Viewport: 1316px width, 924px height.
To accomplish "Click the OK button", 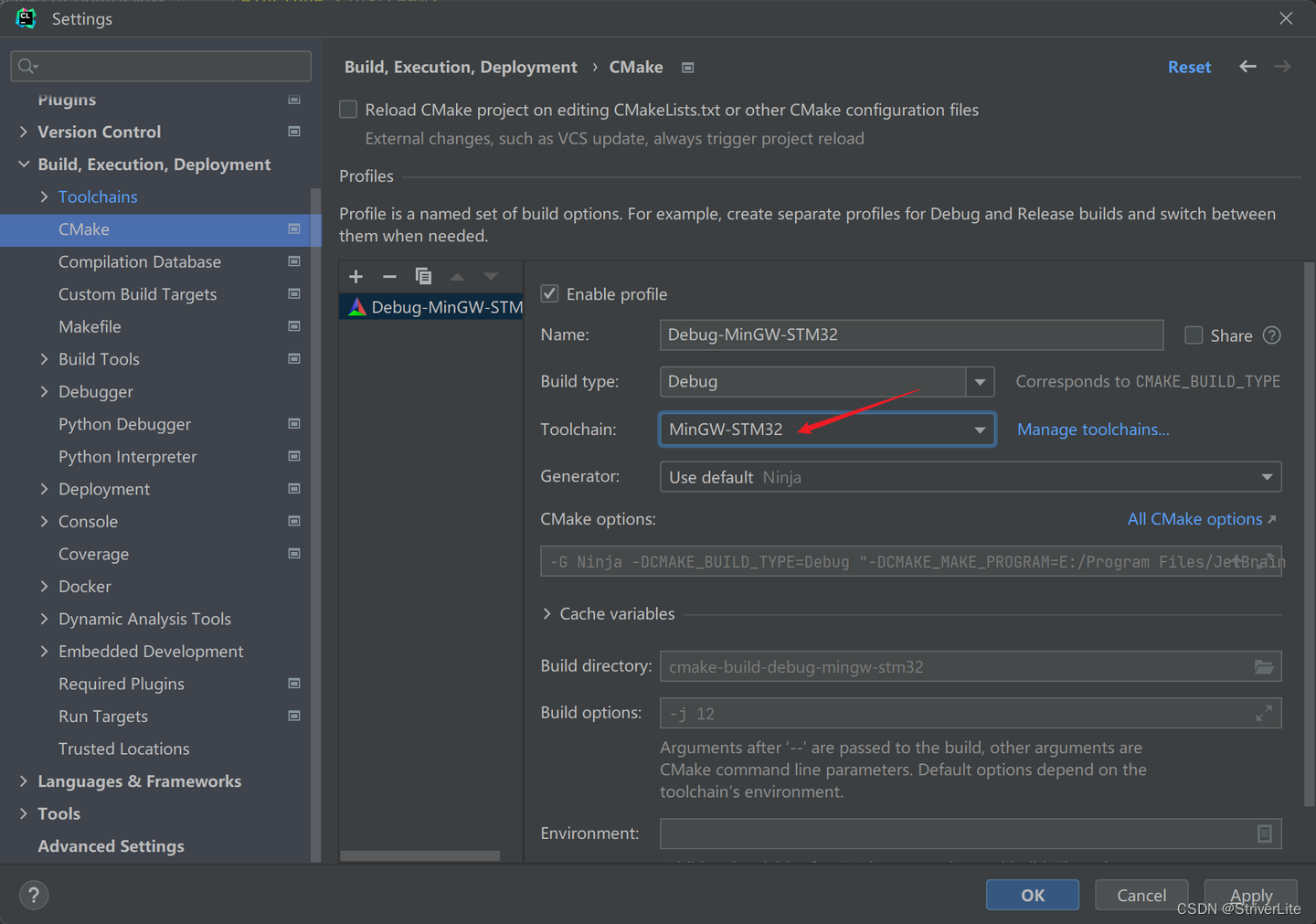I will 1033,895.
